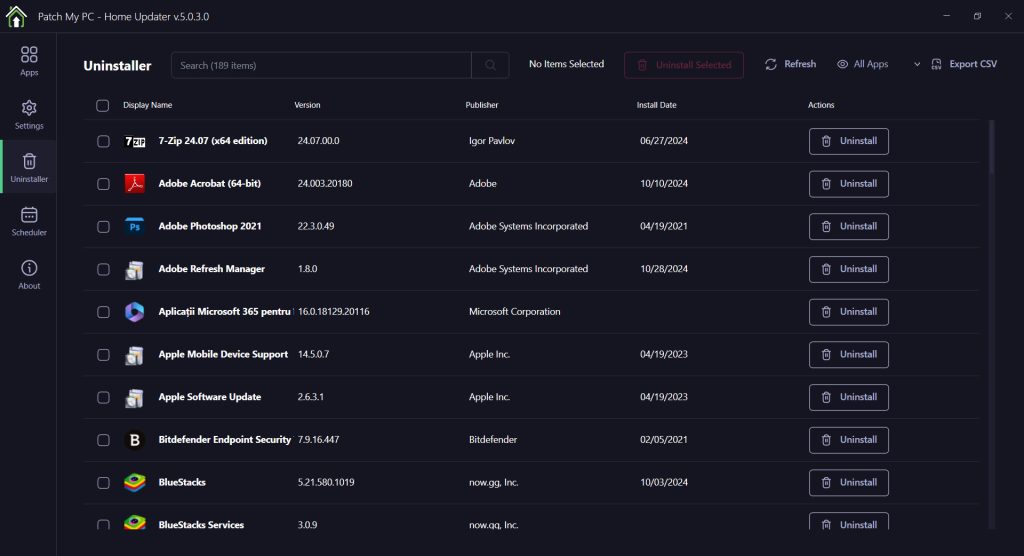Click the Patch My PC home logo
Viewport: 1024px width, 556px height.
point(16,16)
